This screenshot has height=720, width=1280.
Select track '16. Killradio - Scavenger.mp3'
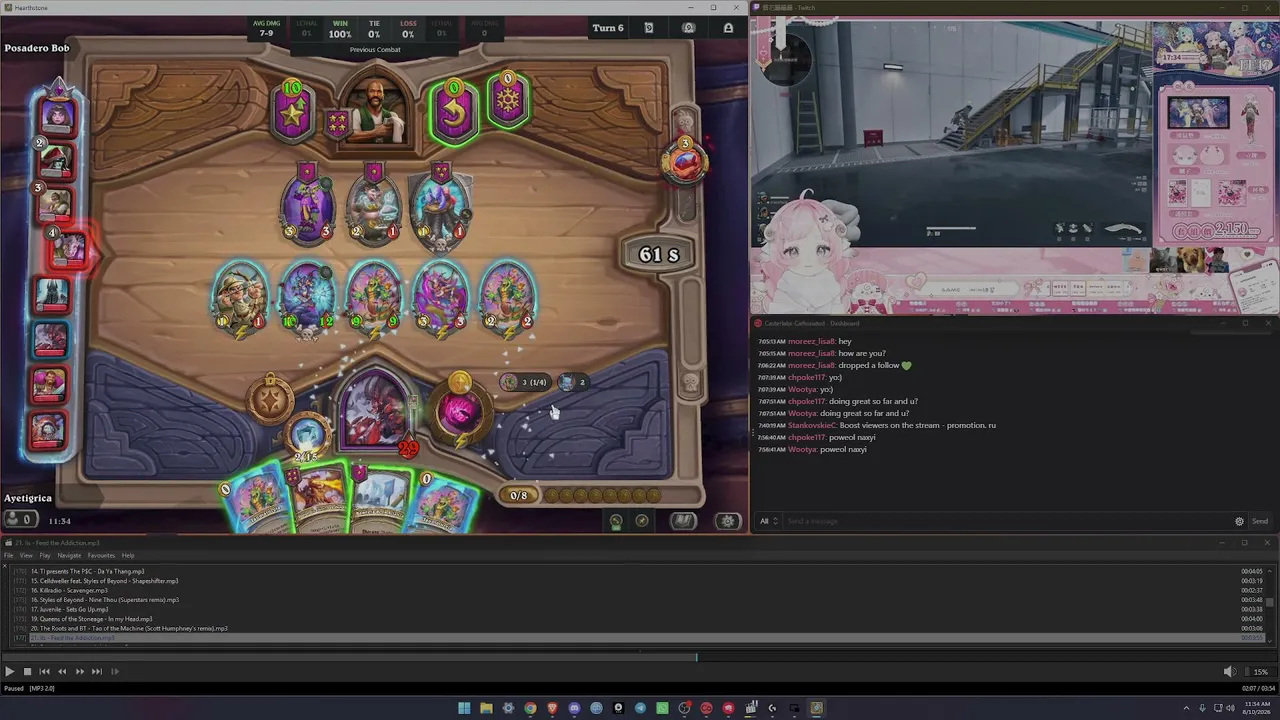(69, 590)
